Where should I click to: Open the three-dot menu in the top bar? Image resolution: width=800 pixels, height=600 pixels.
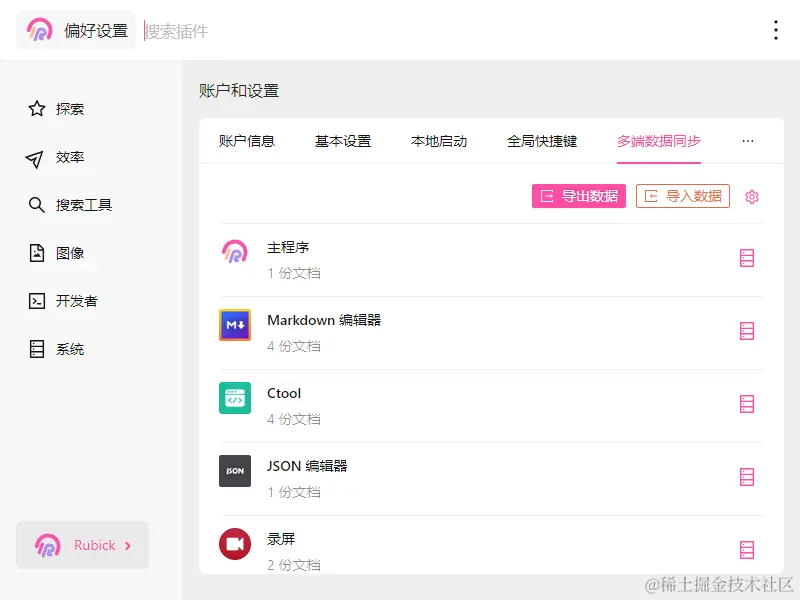776,30
